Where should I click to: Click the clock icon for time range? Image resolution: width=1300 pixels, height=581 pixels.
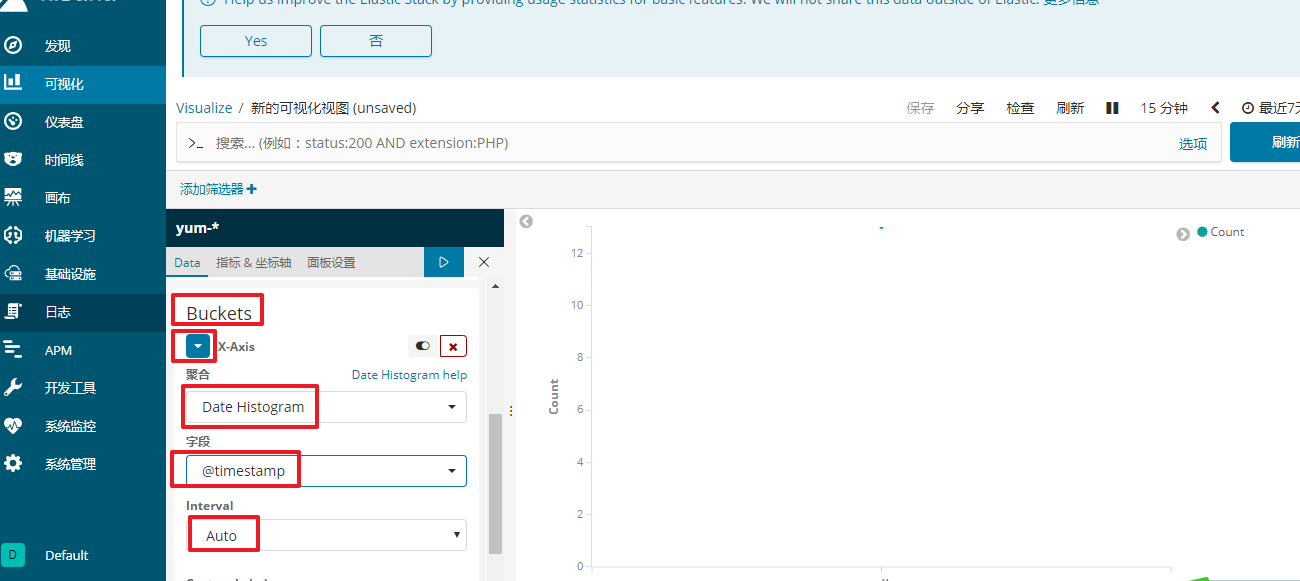click(x=1248, y=108)
